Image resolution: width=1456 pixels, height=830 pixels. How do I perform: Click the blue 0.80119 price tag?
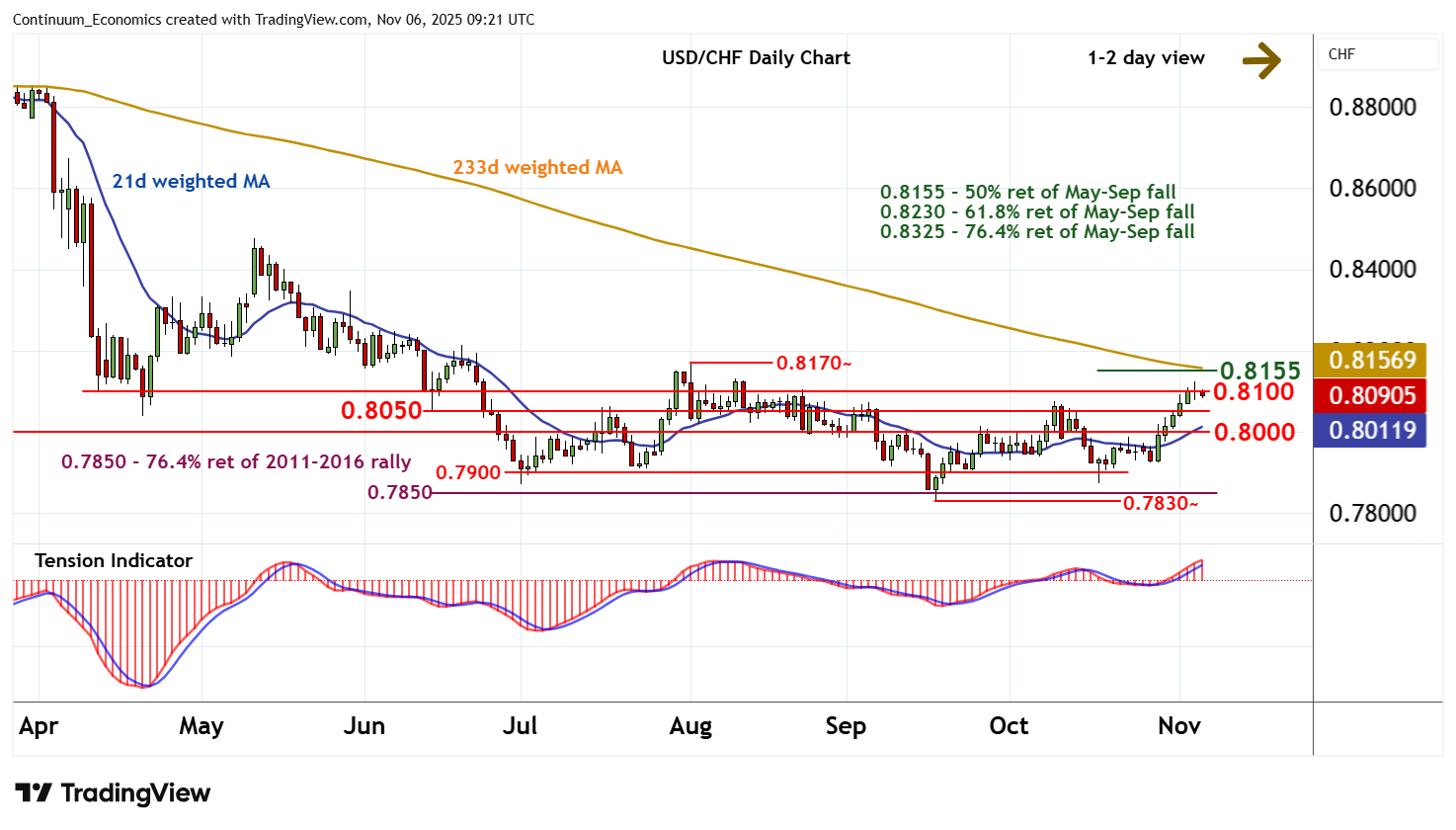pos(1371,431)
